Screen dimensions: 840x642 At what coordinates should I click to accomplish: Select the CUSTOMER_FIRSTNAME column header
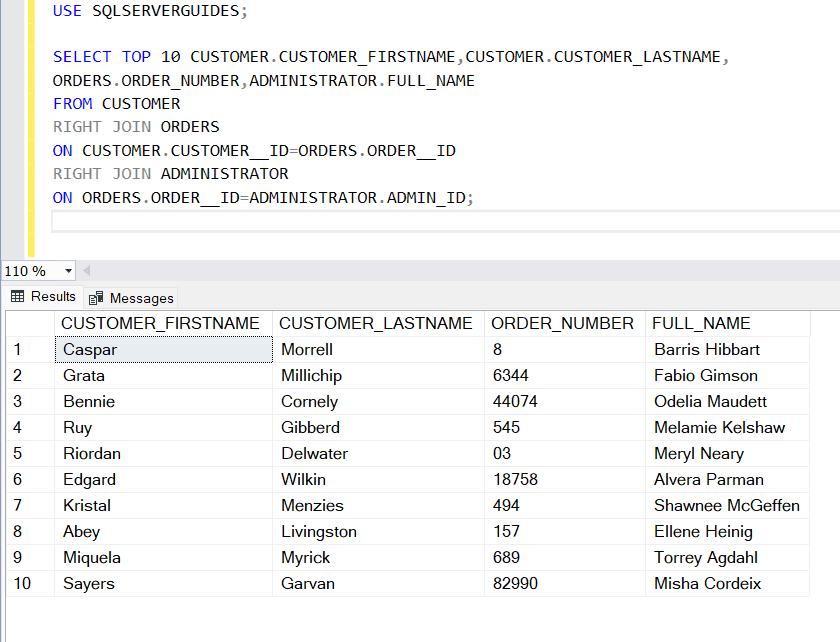pyautogui.click(x=162, y=323)
